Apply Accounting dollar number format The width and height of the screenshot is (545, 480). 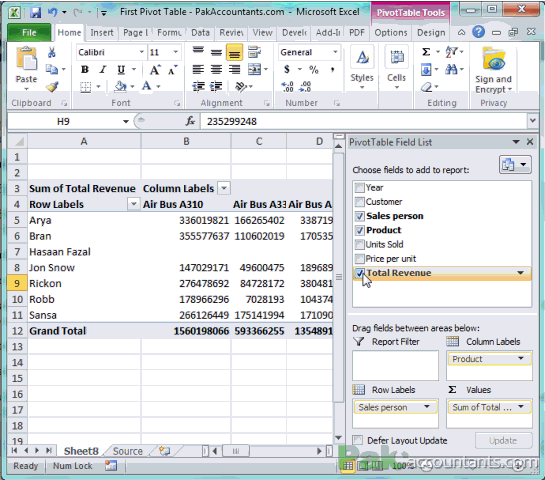point(287,70)
